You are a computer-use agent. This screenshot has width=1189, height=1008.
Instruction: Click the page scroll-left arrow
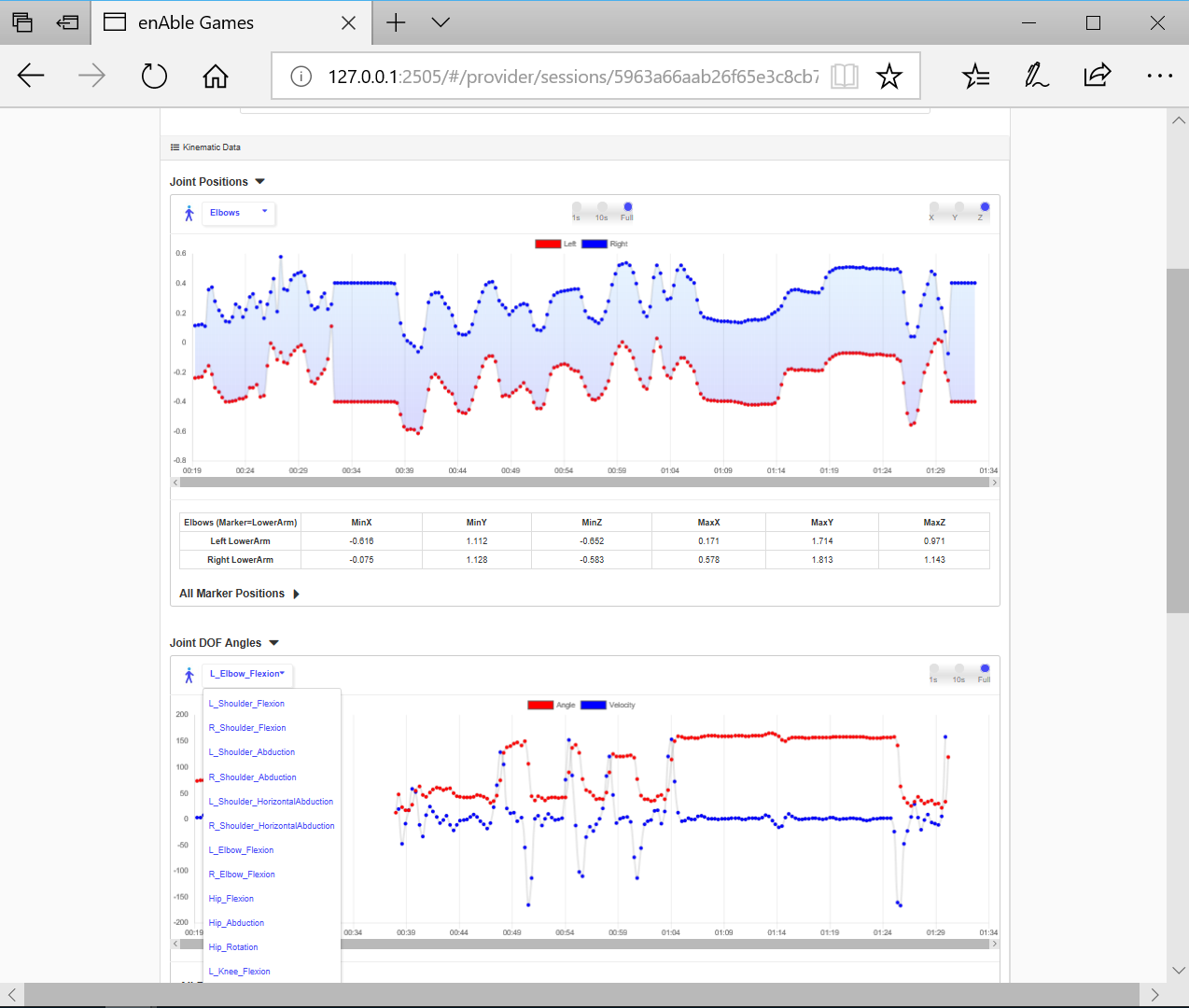click(x=11, y=995)
